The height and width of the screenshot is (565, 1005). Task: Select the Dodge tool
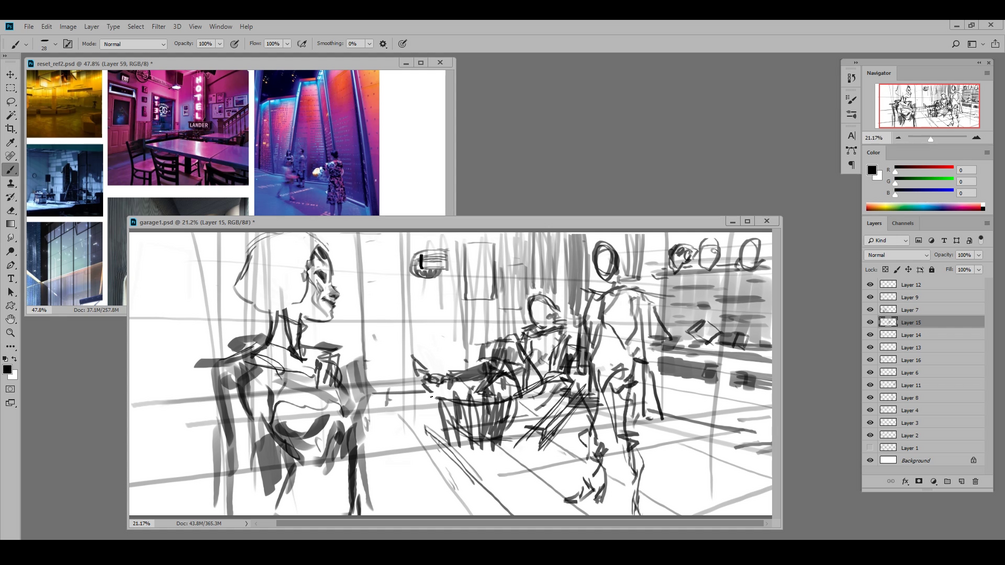point(11,251)
